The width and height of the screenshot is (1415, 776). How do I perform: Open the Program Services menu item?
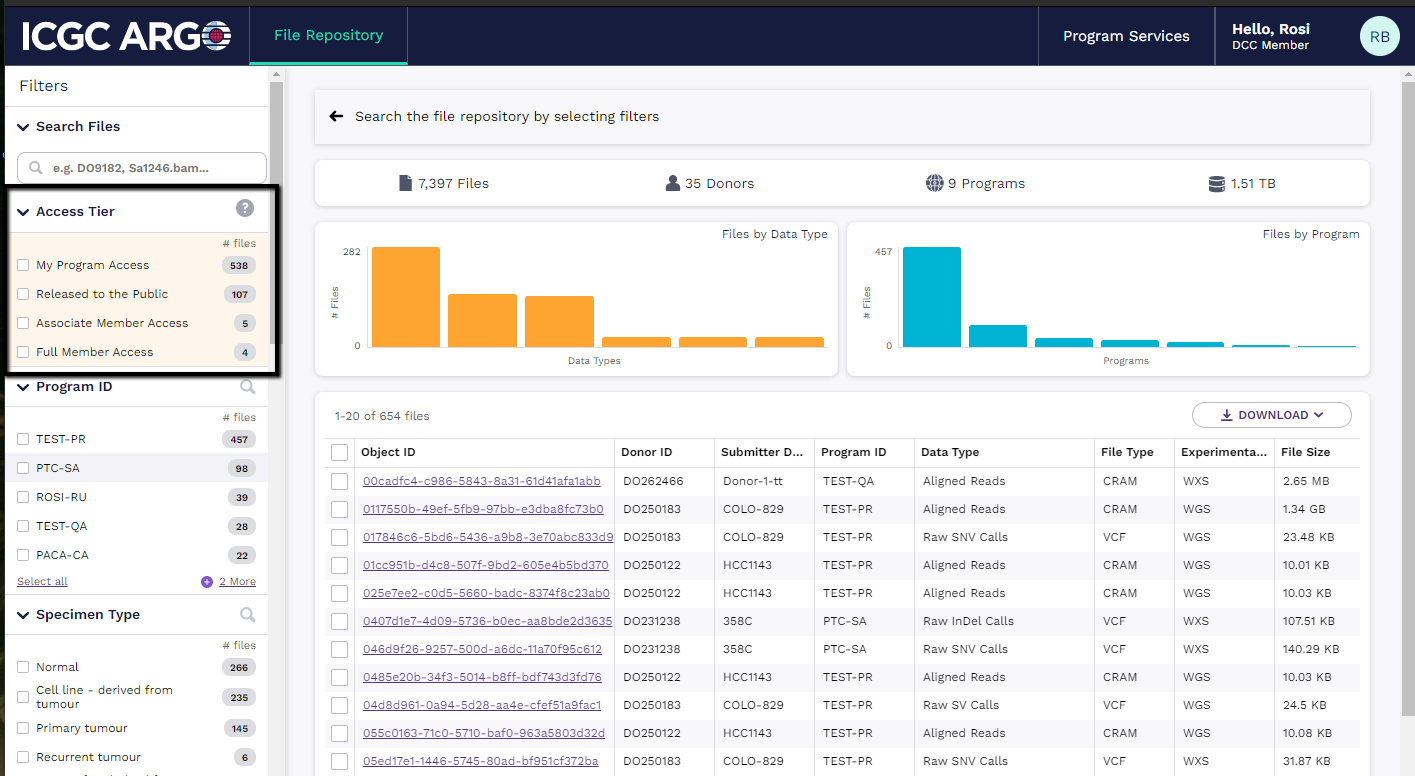1126,36
